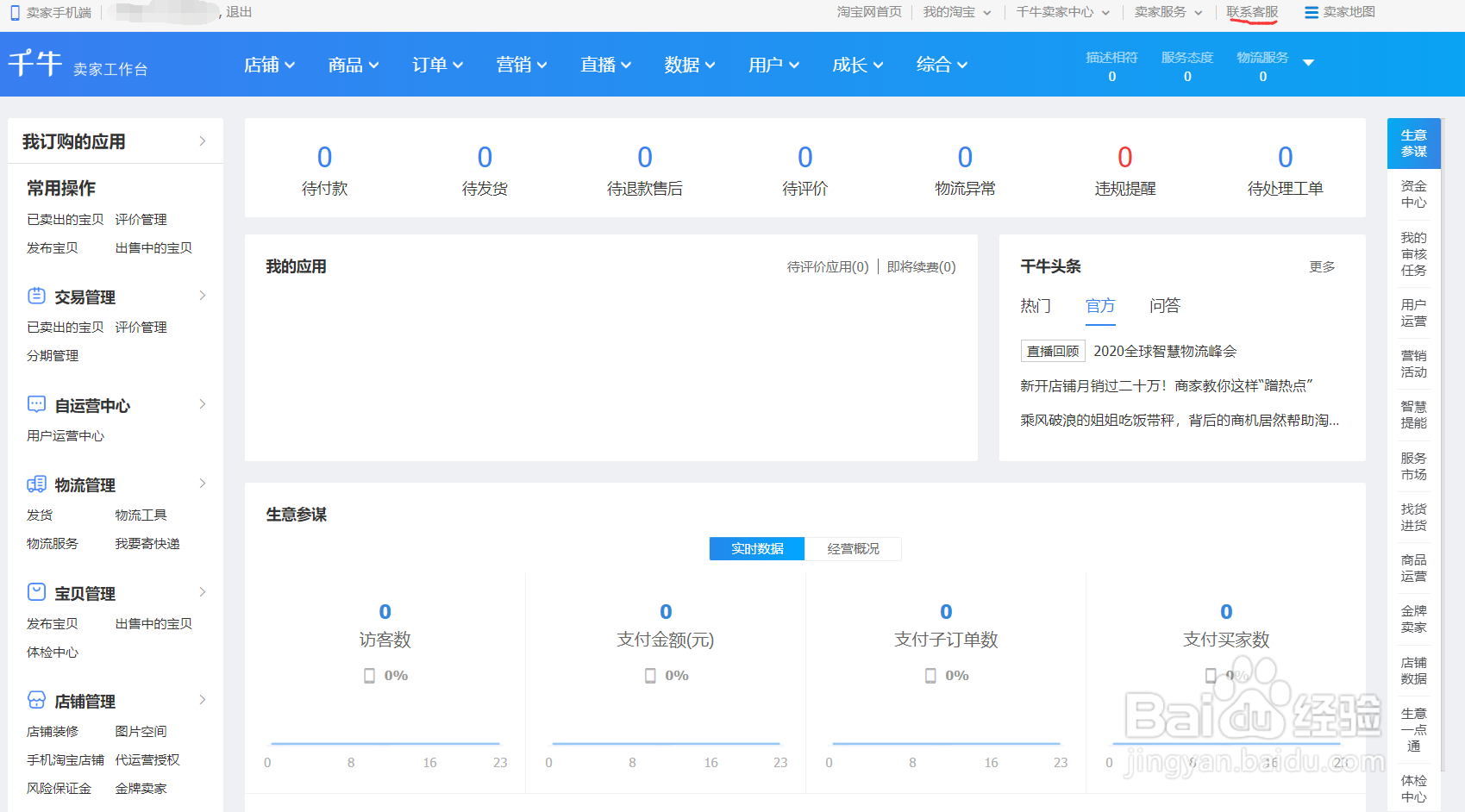
Task: Open 体检中心 under 宝贝管理
Action: (x=53, y=653)
